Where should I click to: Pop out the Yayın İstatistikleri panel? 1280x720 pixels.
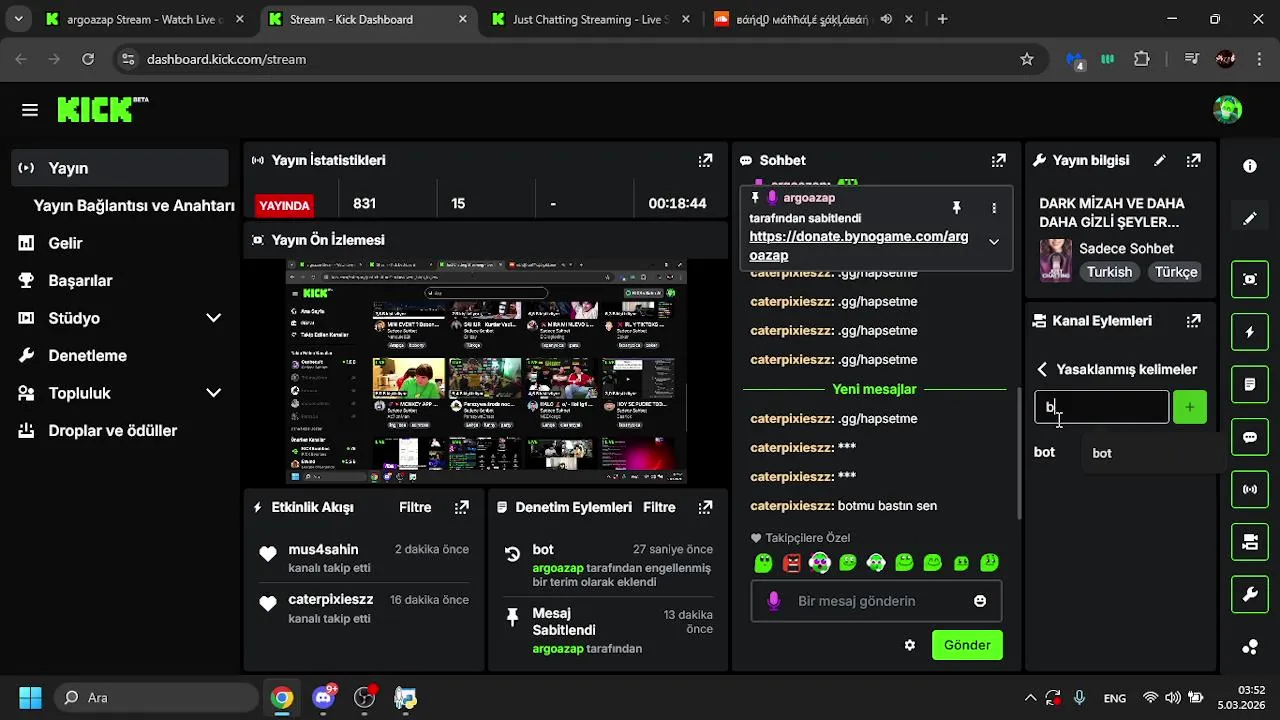tap(705, 160)
